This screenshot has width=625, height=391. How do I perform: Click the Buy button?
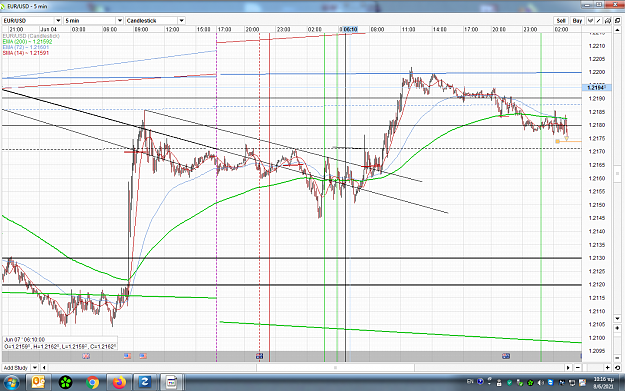tap(577, 21)
